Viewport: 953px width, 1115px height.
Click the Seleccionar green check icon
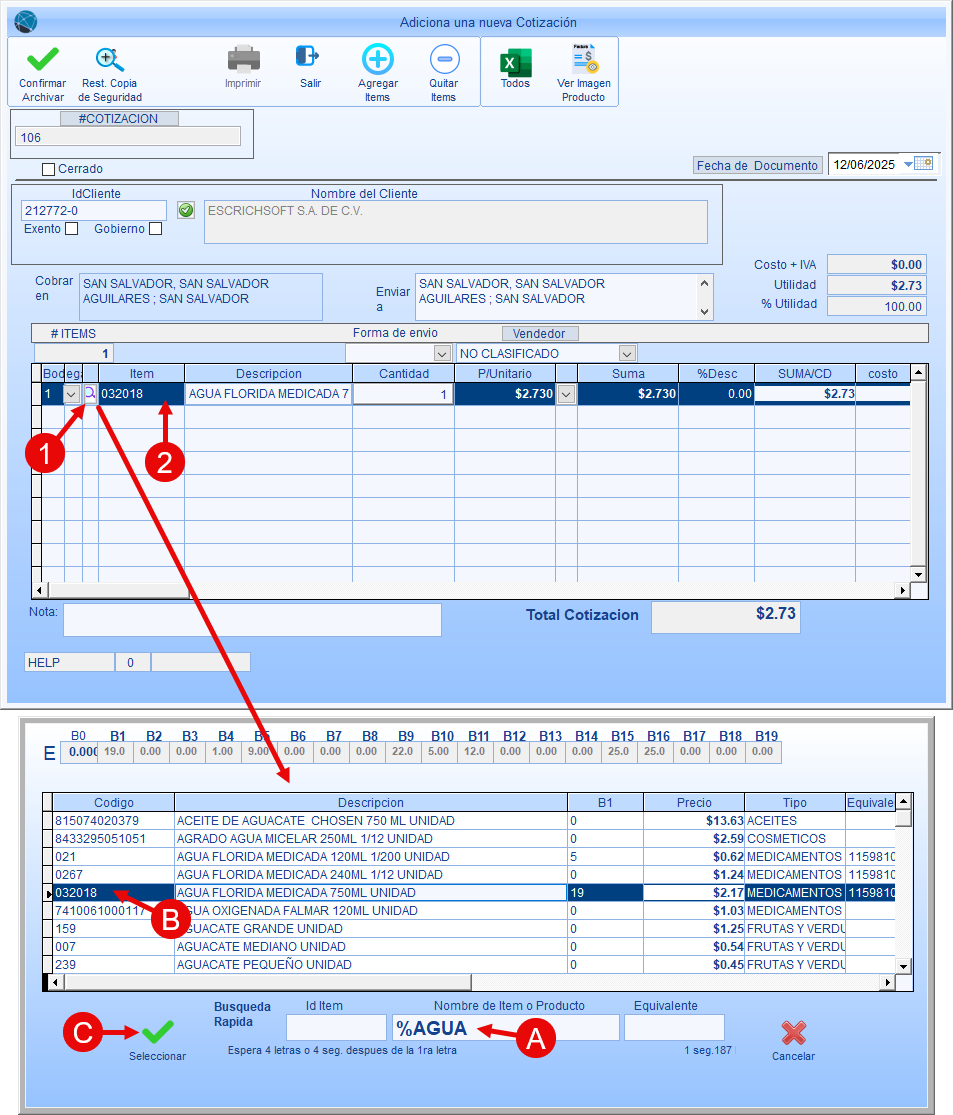[158, 1032]
